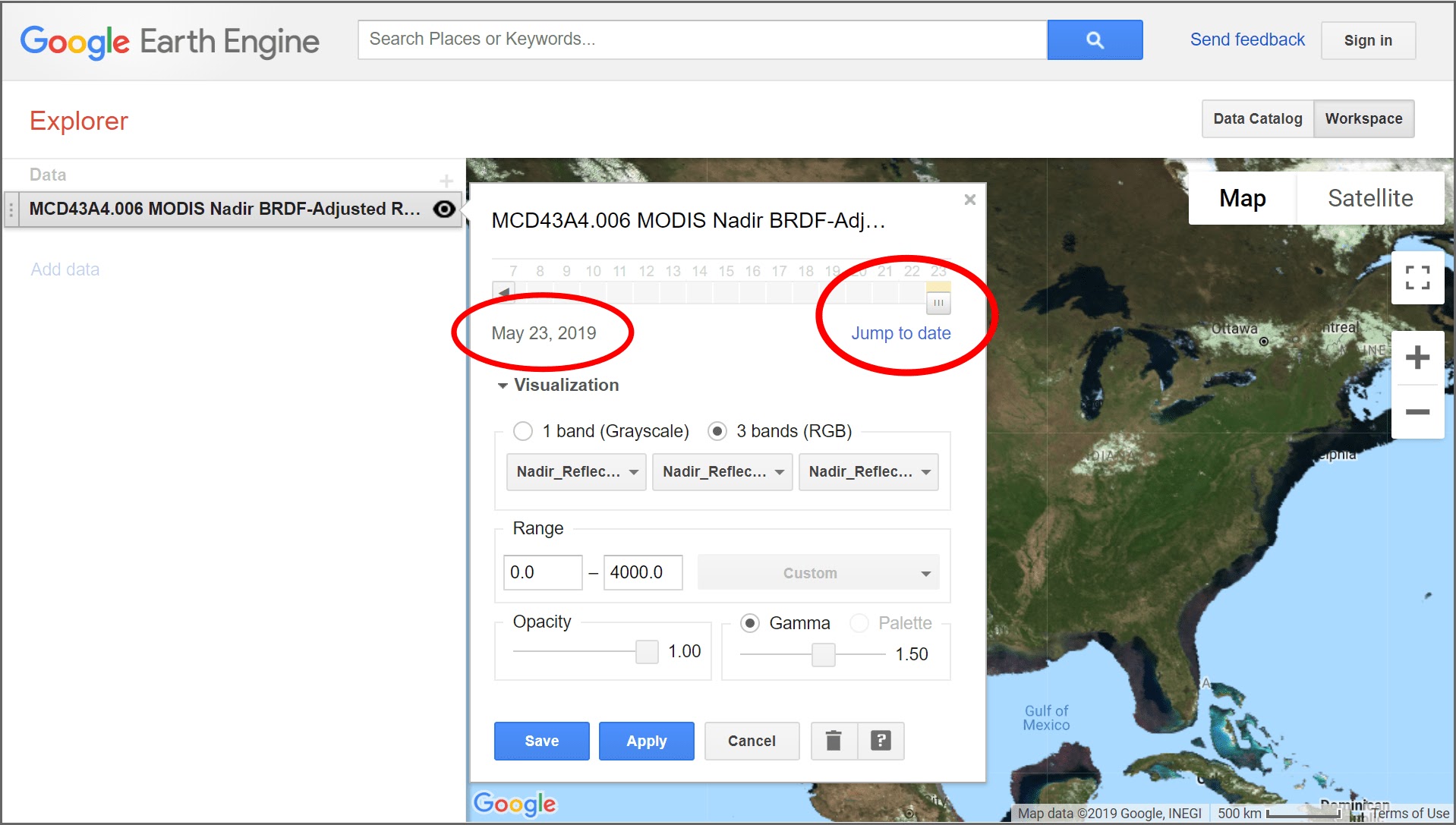
Task: Click the timeline date slider handle
Action: pyautogui.click(x=938, y=302)
